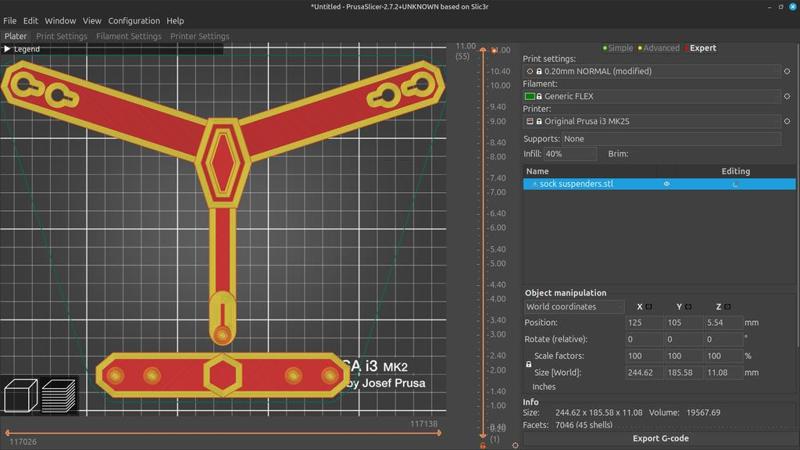Click the editing icon on sock suspenders row
Image resolution: width=800 pixels, height=450 pixels.
tap(736, 184)
